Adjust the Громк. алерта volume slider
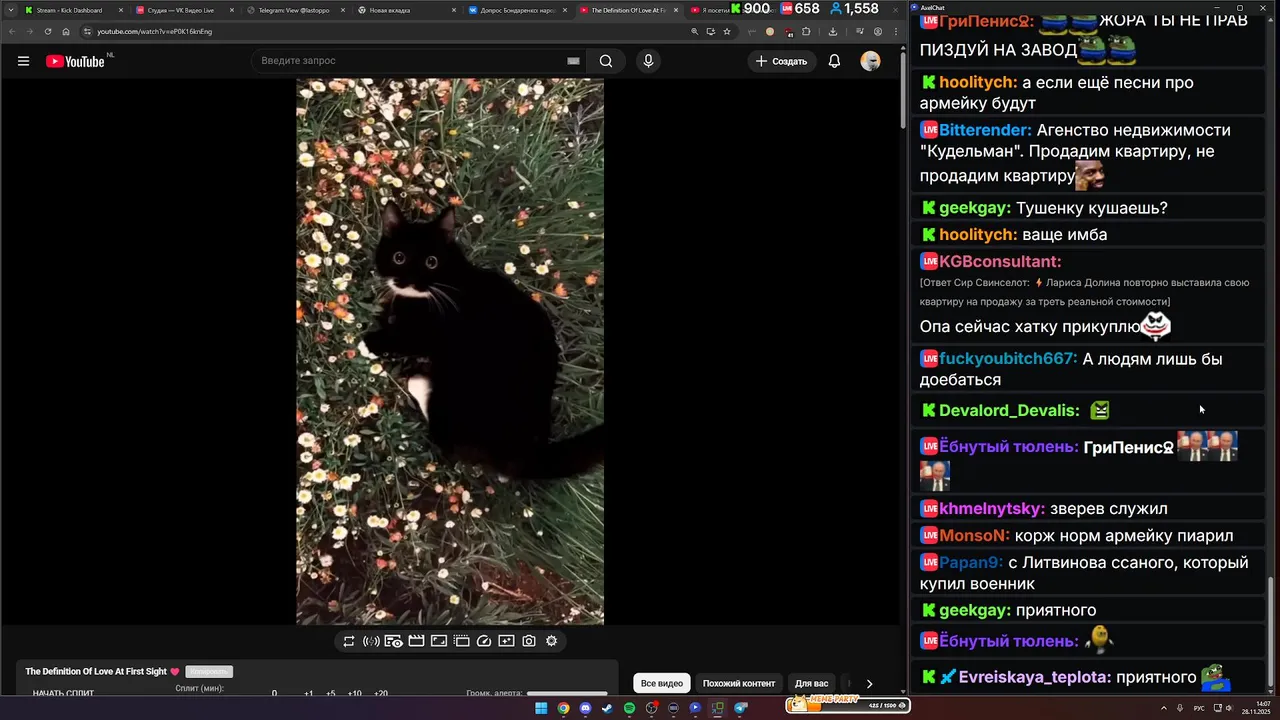1280x720 pixels. tap(567, 693)
